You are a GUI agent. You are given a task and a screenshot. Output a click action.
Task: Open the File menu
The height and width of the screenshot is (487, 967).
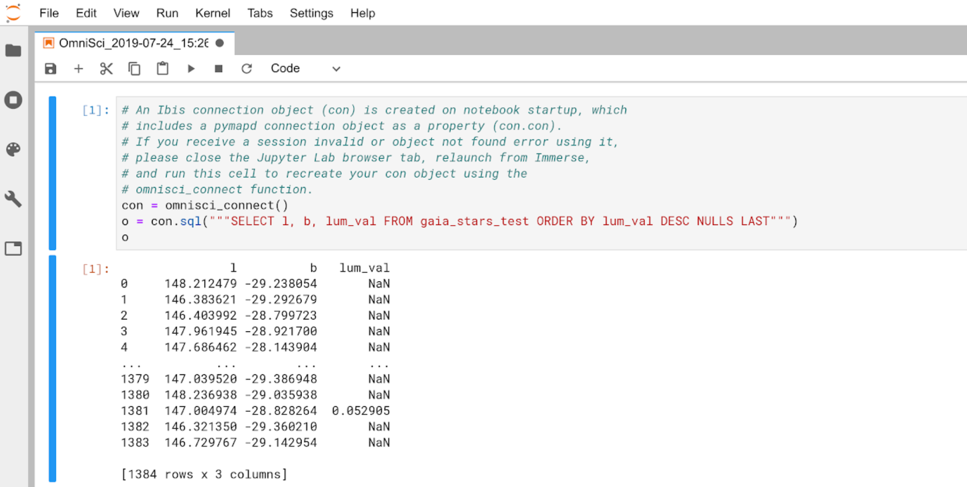(x=49, y=13)
